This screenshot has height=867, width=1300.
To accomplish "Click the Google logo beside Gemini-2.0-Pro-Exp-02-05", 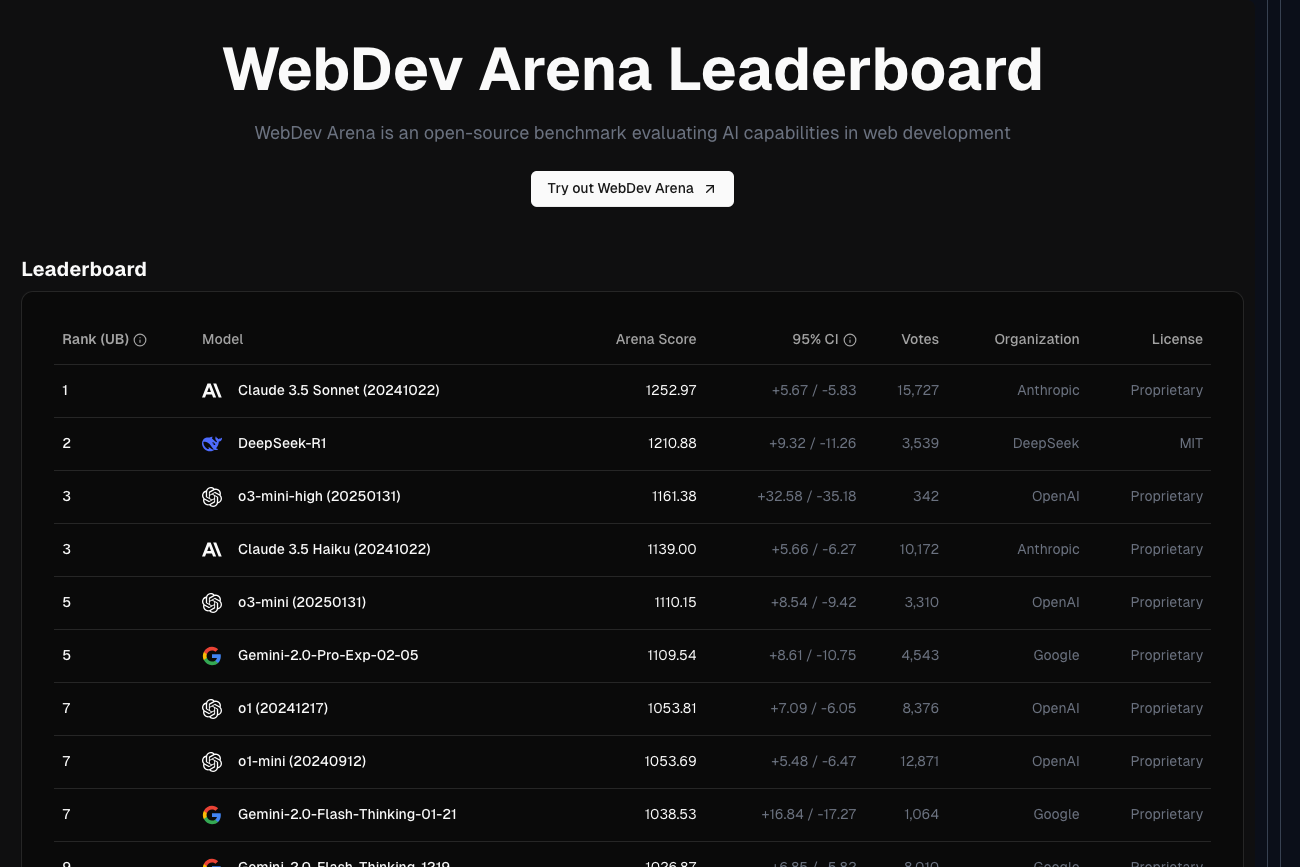I will click(212, 656).
